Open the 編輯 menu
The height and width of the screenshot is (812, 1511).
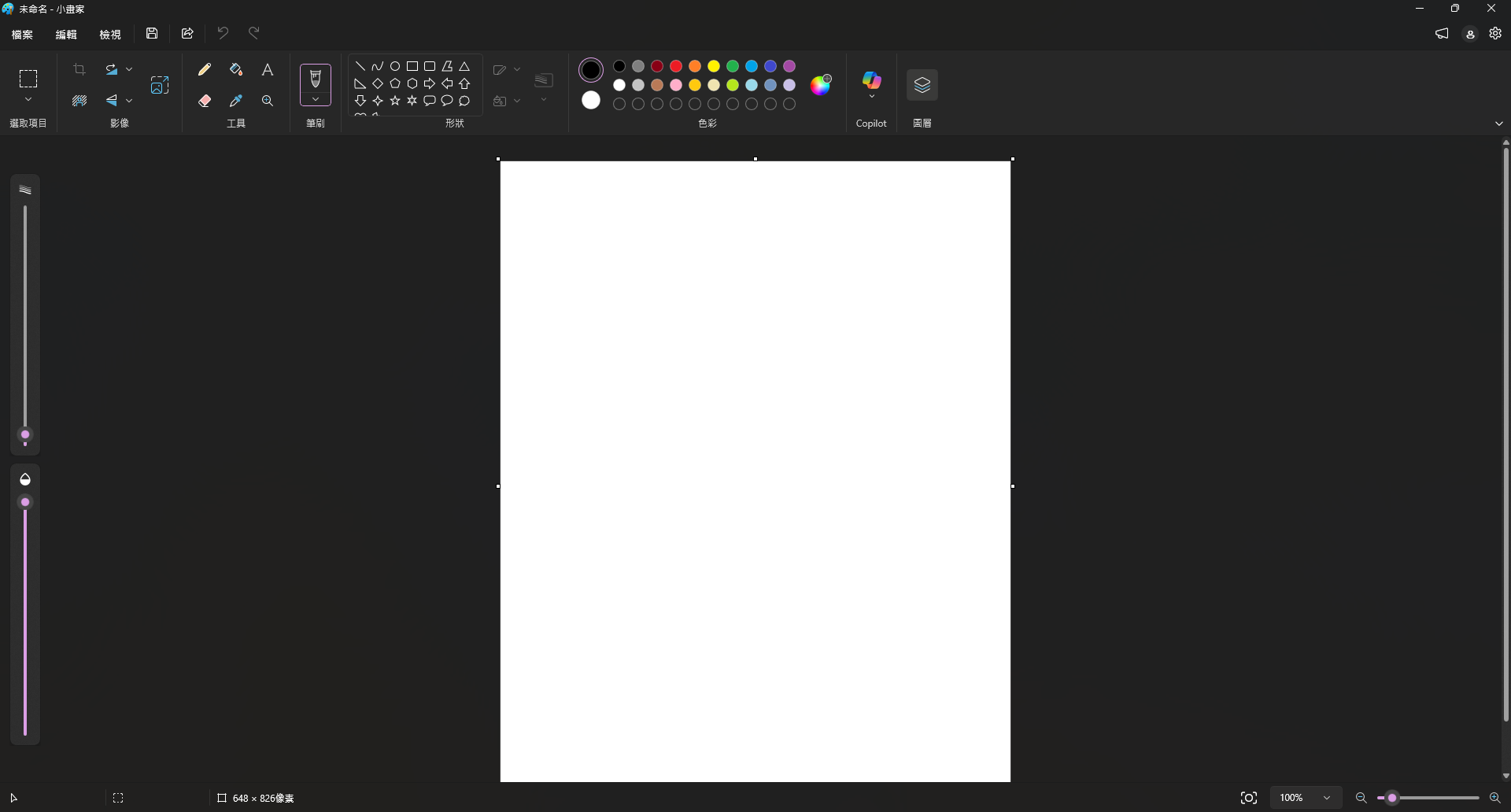[66, 35]
